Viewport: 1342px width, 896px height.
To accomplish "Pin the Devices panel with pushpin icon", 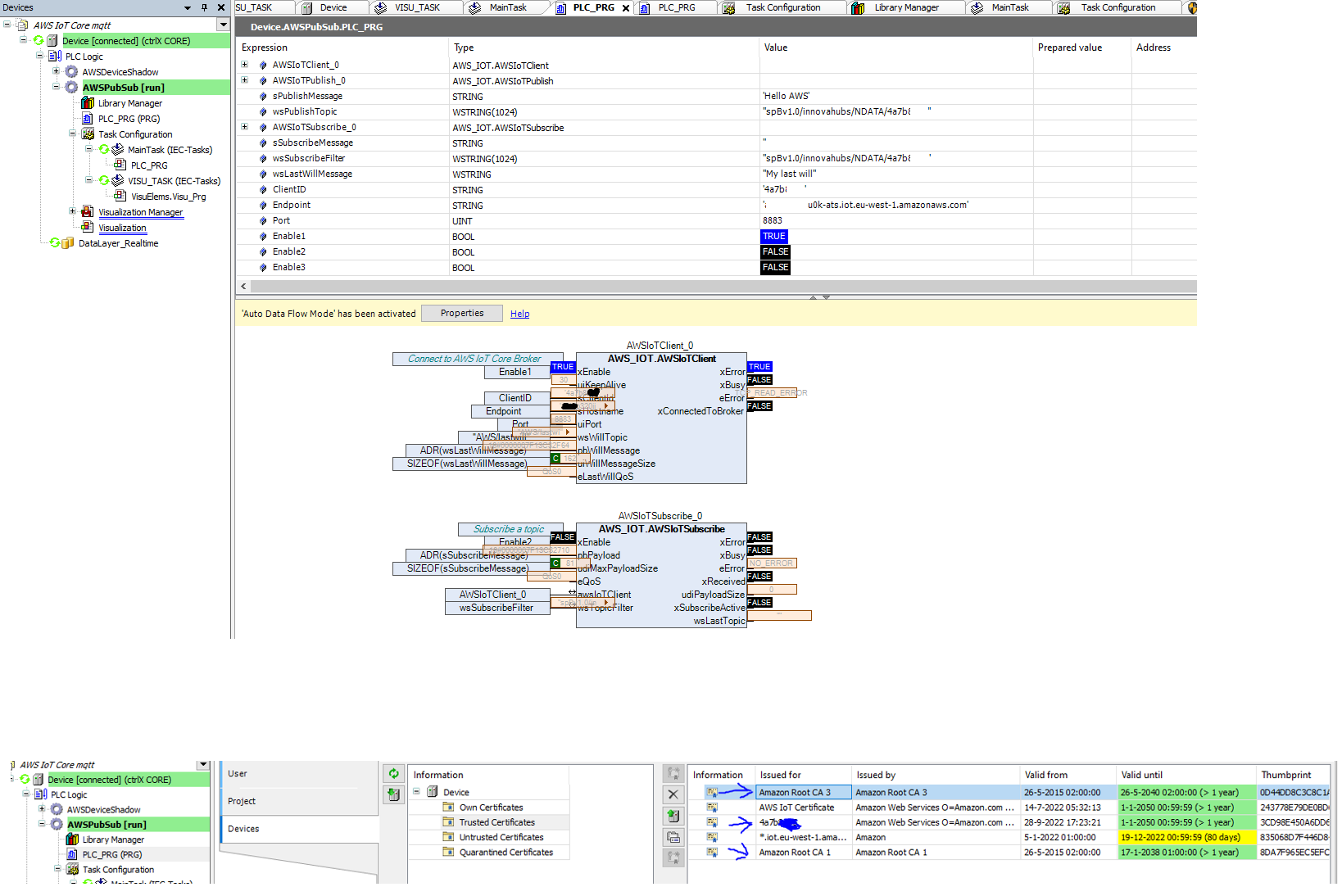I will pyautogui.click(x=204, y=7).
